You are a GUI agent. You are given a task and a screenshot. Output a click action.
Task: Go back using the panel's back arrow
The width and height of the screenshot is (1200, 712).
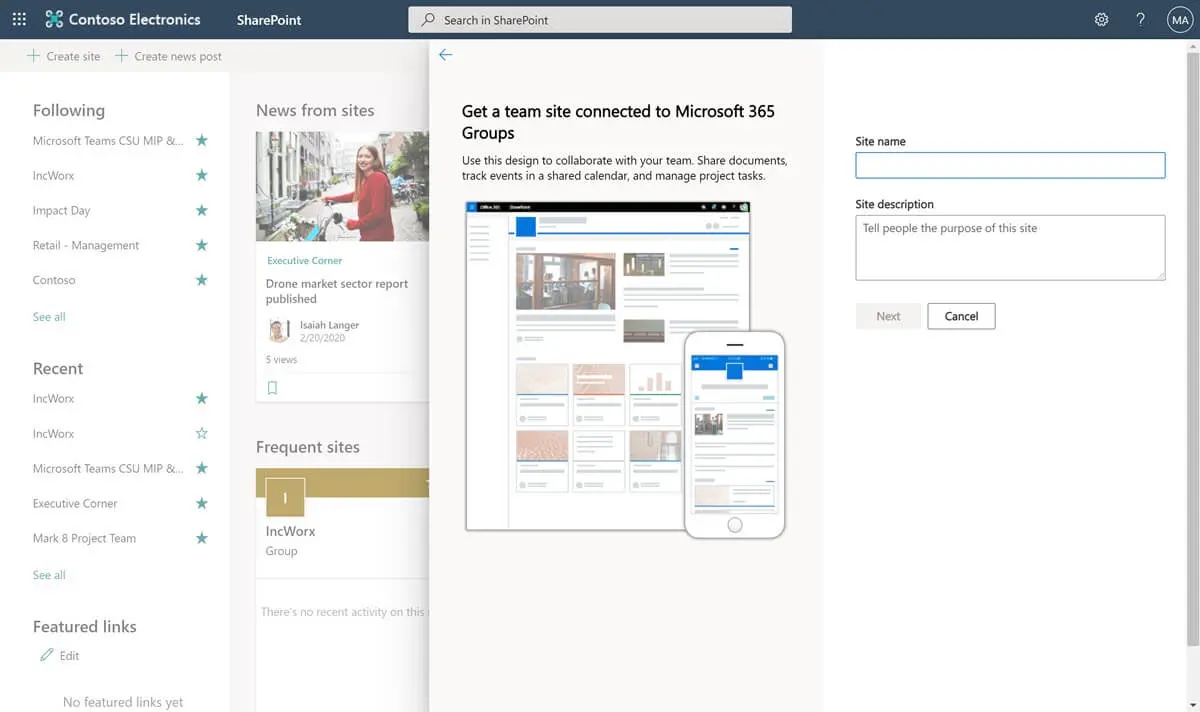click(x=446, y=55)
